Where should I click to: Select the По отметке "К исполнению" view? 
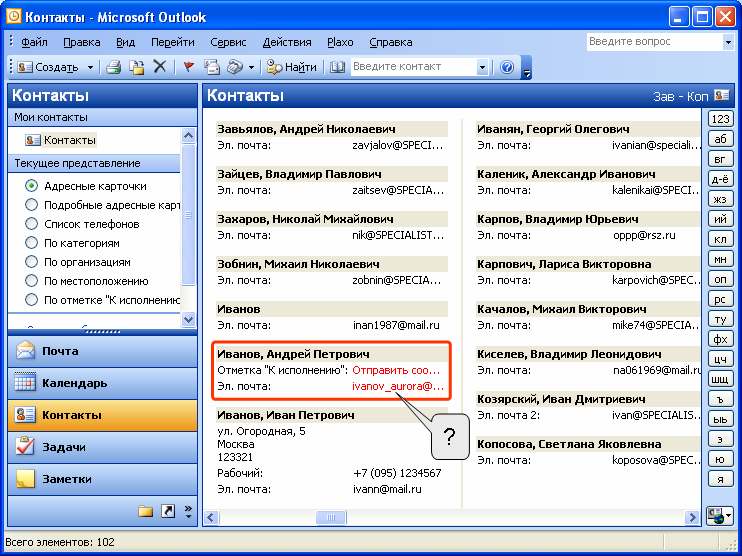[x=102, y=300]
